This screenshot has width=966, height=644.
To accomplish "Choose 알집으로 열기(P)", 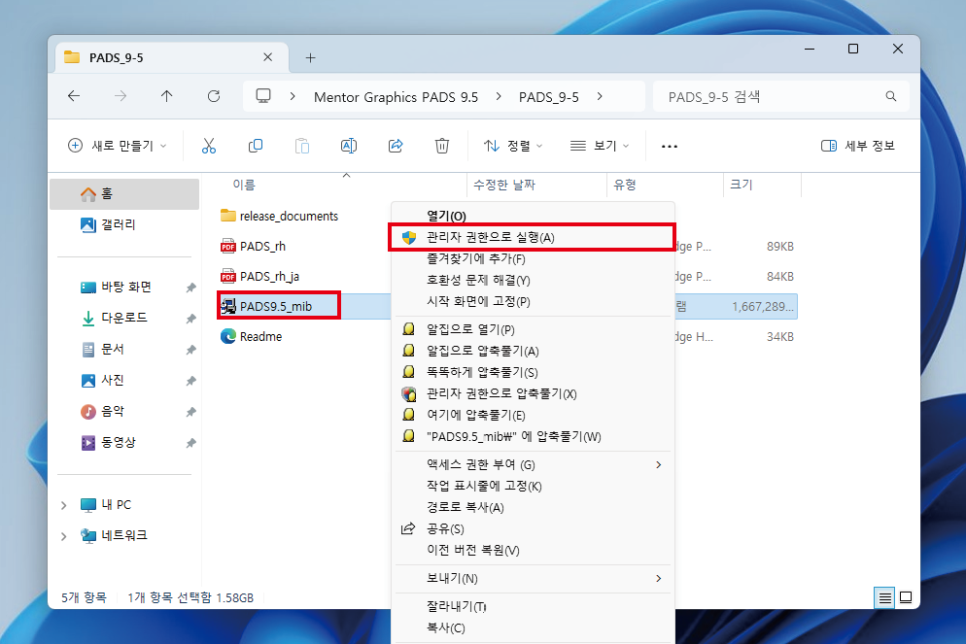I will pyautogui.click(x=534, y=330).
